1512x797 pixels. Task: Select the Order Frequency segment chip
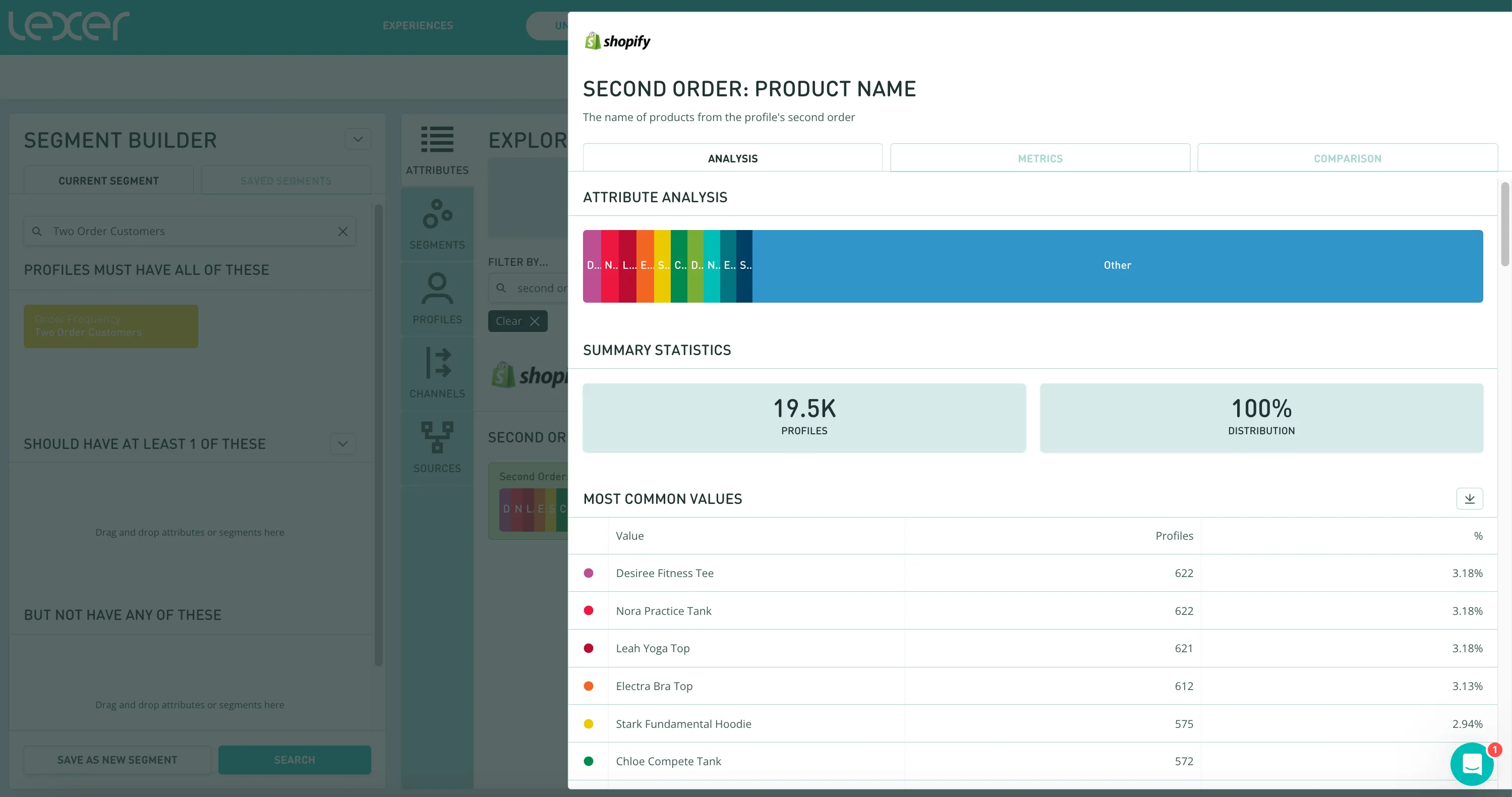point(110,326)
